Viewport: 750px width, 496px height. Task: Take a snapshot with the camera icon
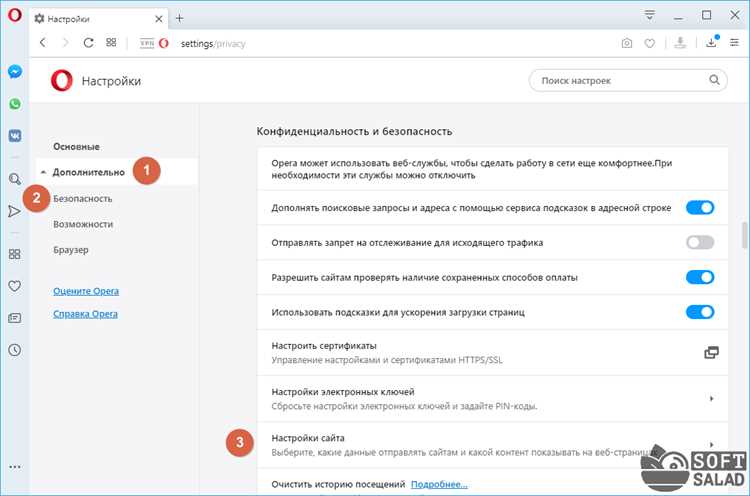click(x=627, y=43)
